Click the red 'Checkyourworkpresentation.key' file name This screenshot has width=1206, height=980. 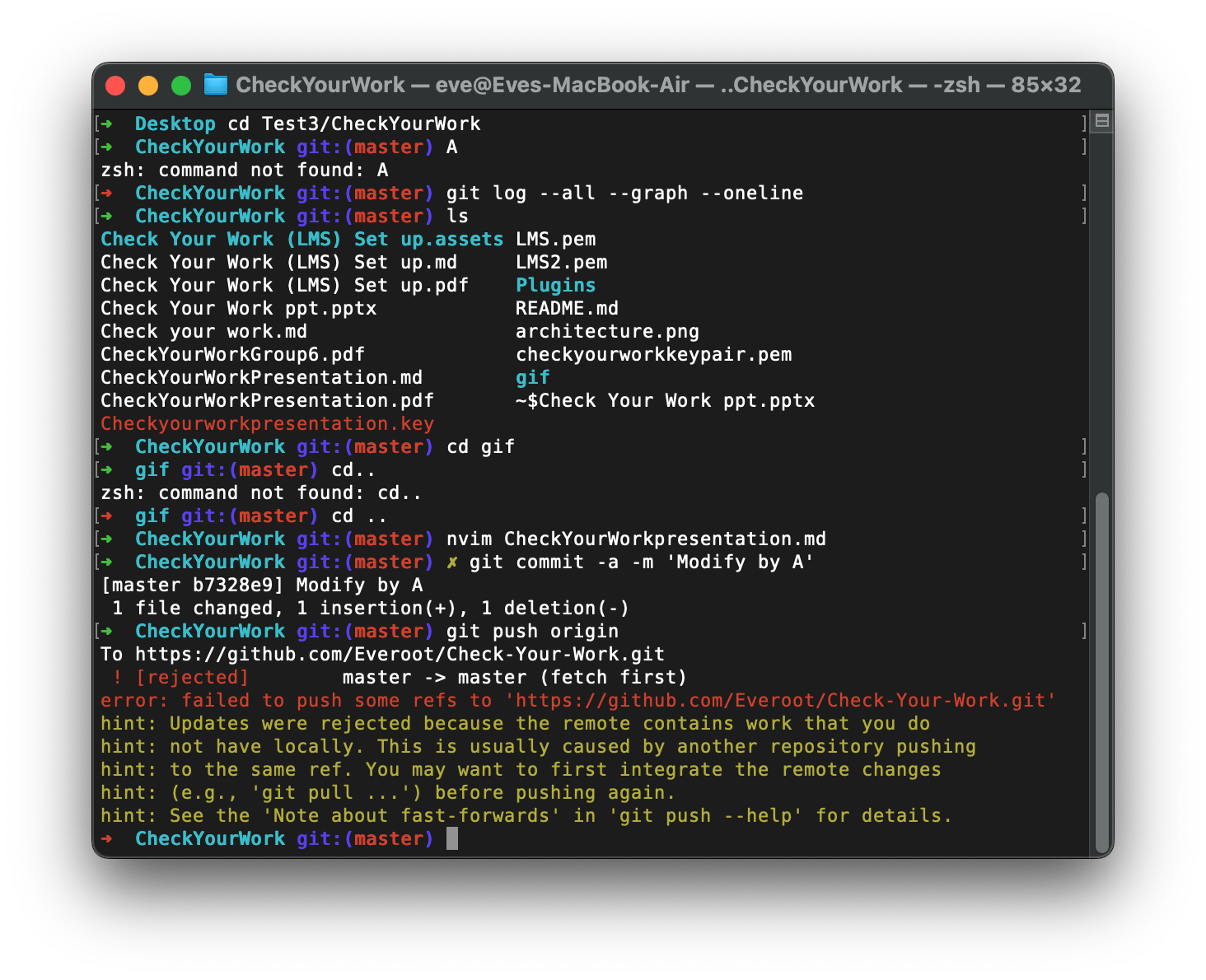[x=267, y=423]
